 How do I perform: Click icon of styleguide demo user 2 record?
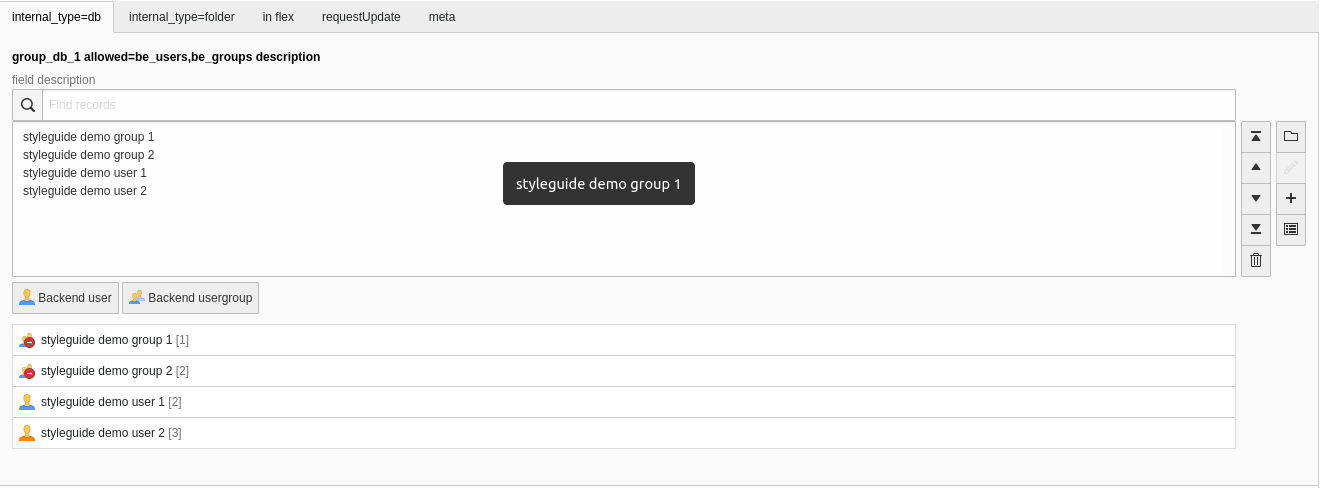tap(27, 433)
